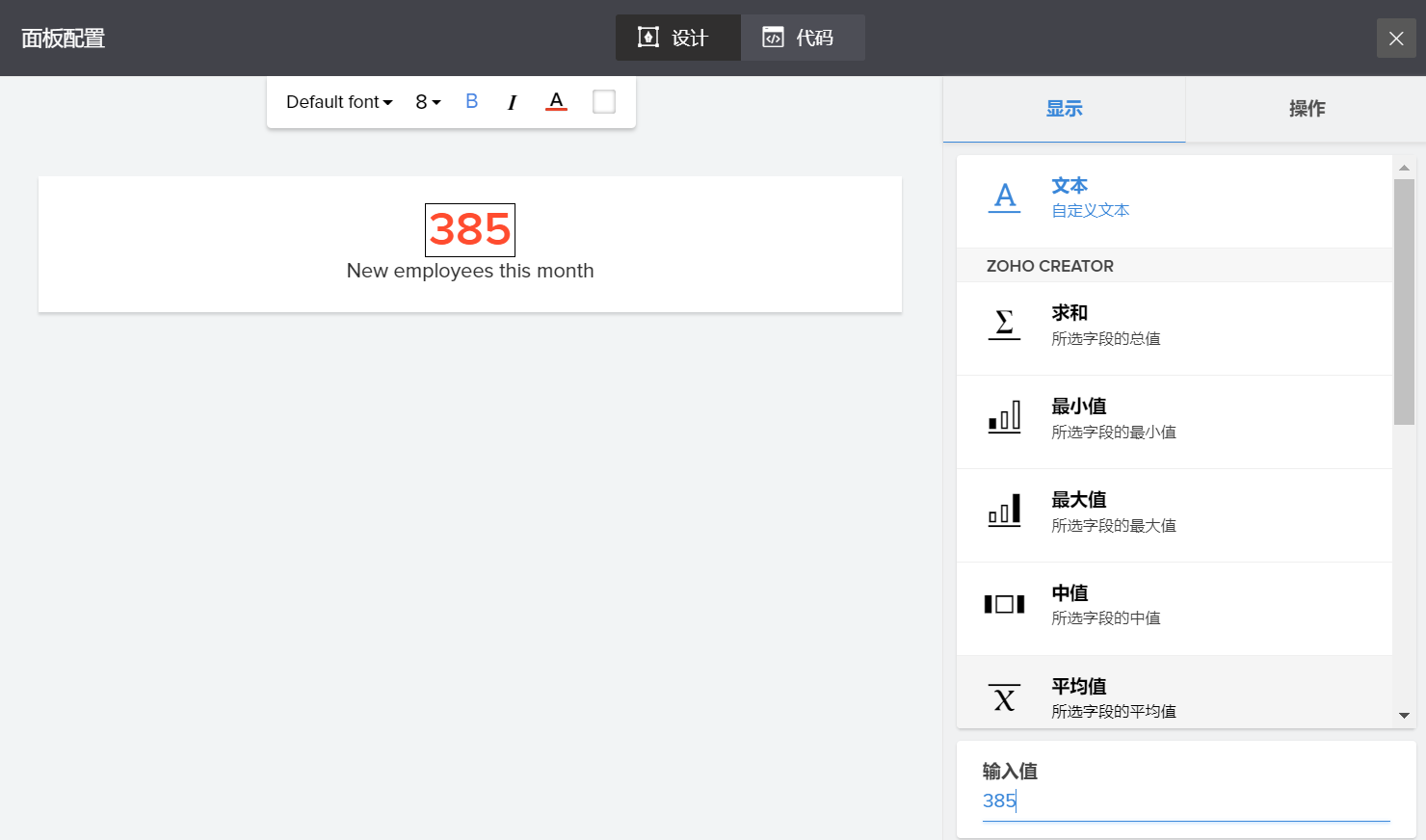Toggle italic formatting
This screenshot has width=1426, height=840.
(x=512, y=102)
